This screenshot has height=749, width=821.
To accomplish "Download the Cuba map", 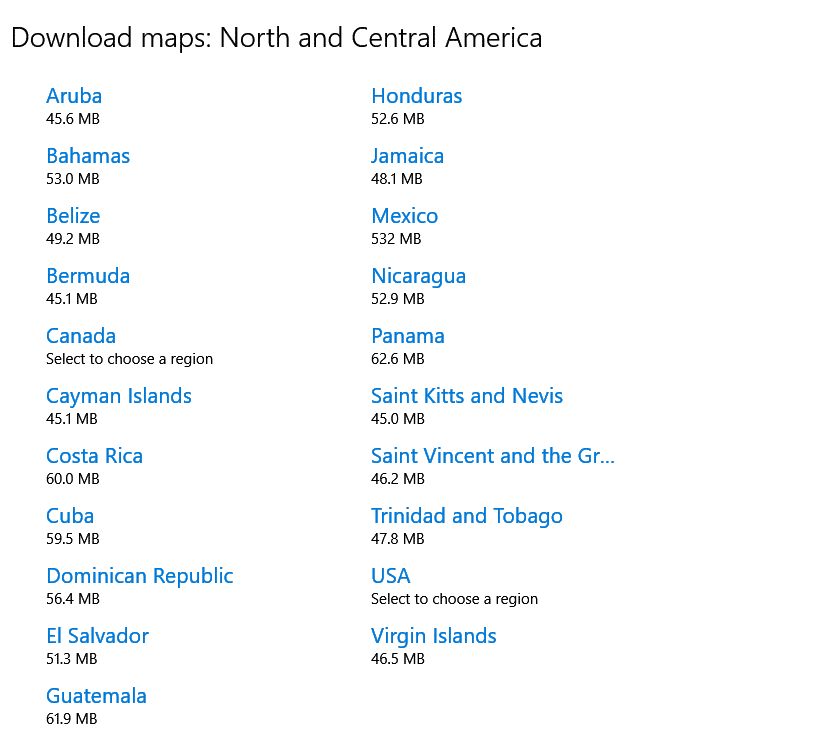I will pos(70,516).
